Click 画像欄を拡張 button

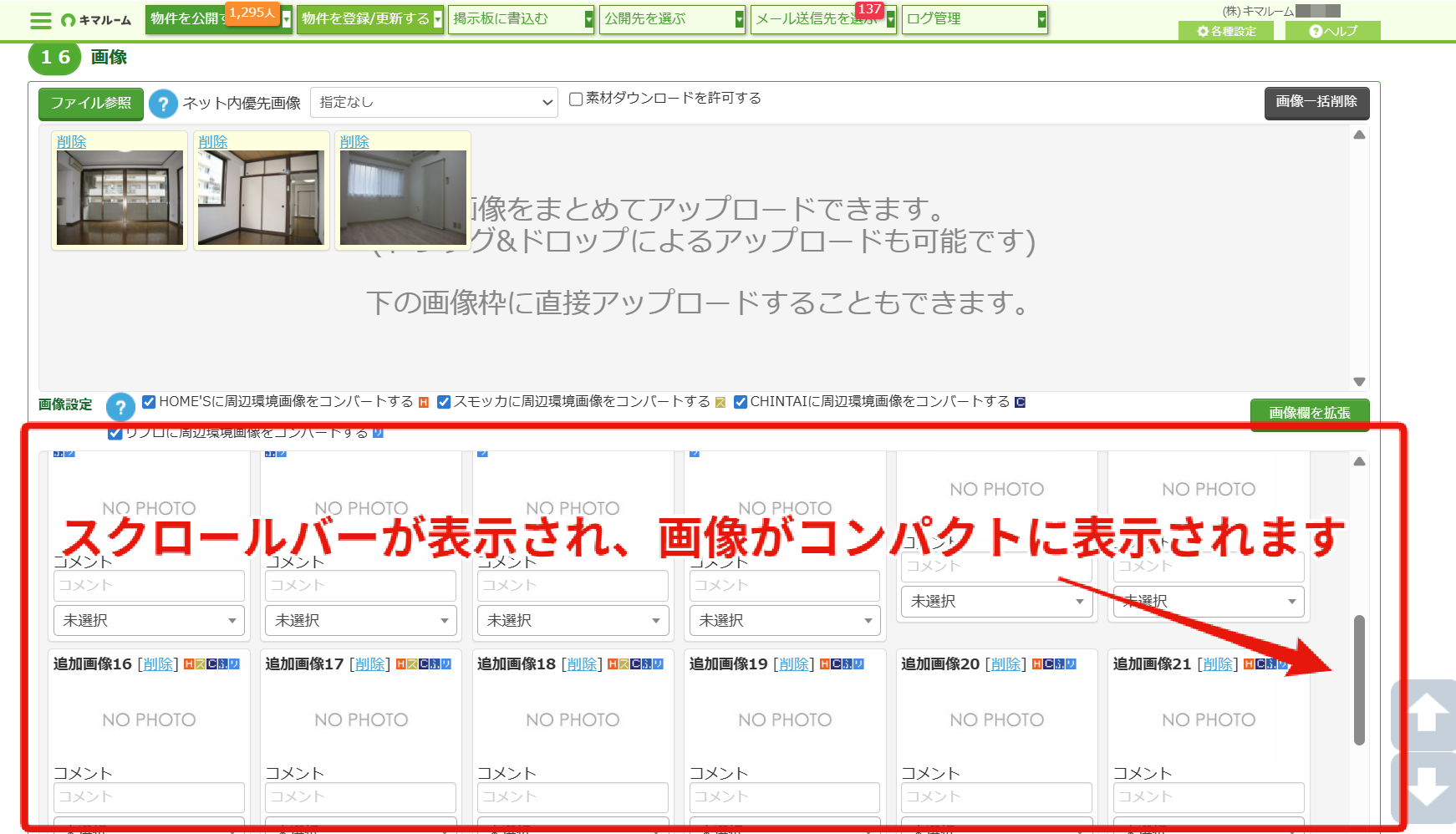(1310, 413)
